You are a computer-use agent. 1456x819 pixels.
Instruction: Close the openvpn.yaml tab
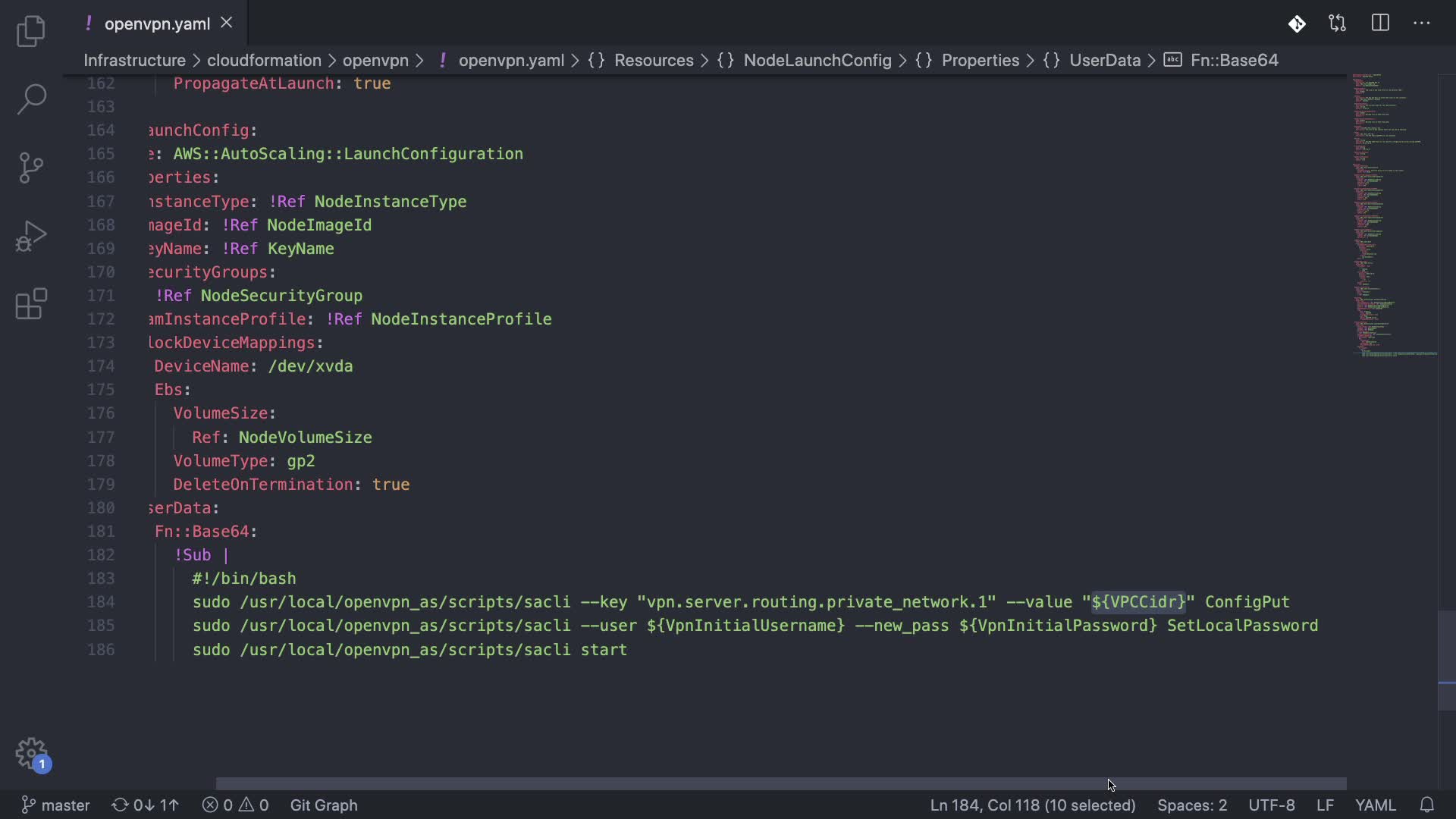[x=226, y=24]
